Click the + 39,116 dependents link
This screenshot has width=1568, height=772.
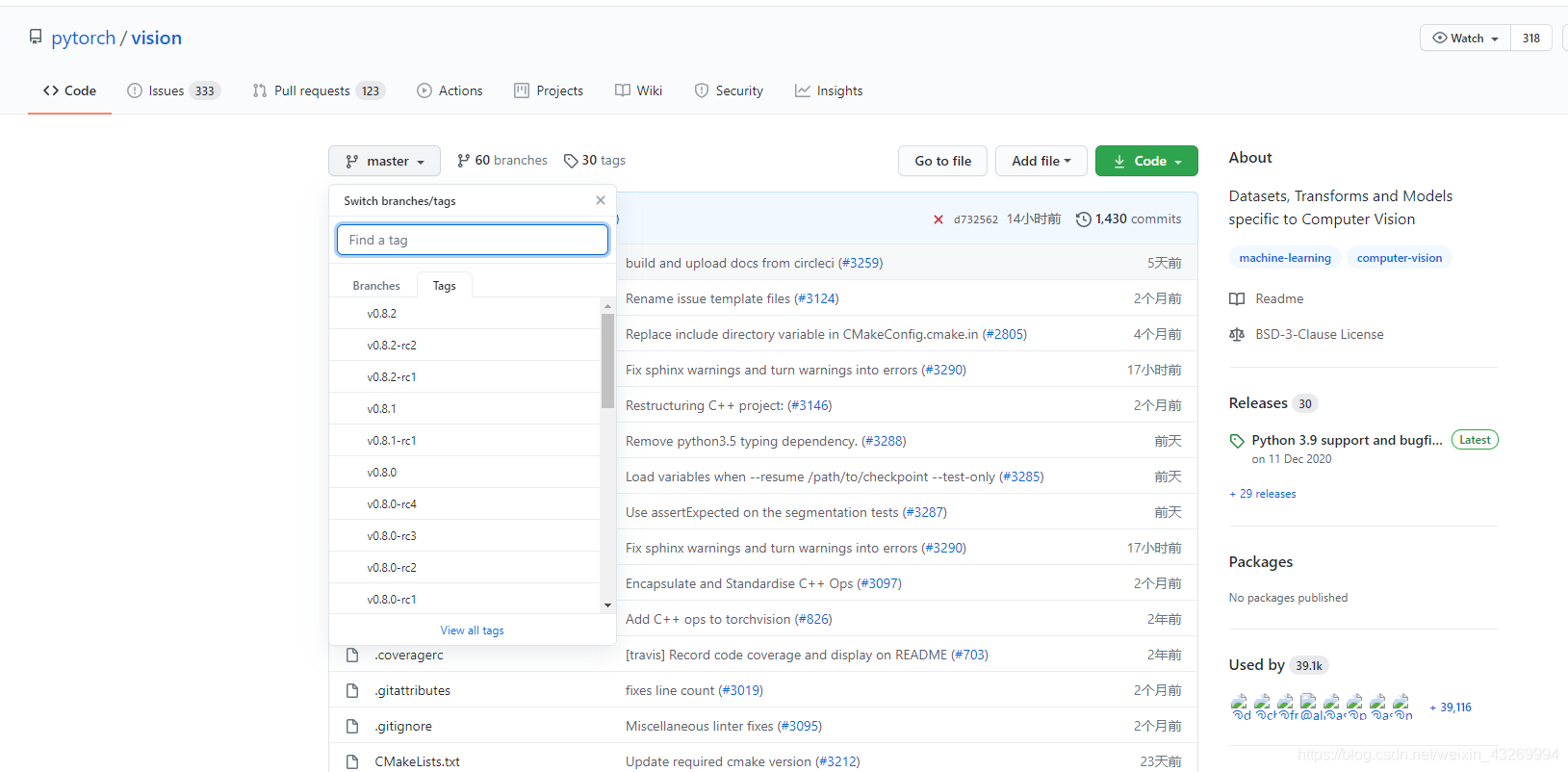(x=1451, y=708)
